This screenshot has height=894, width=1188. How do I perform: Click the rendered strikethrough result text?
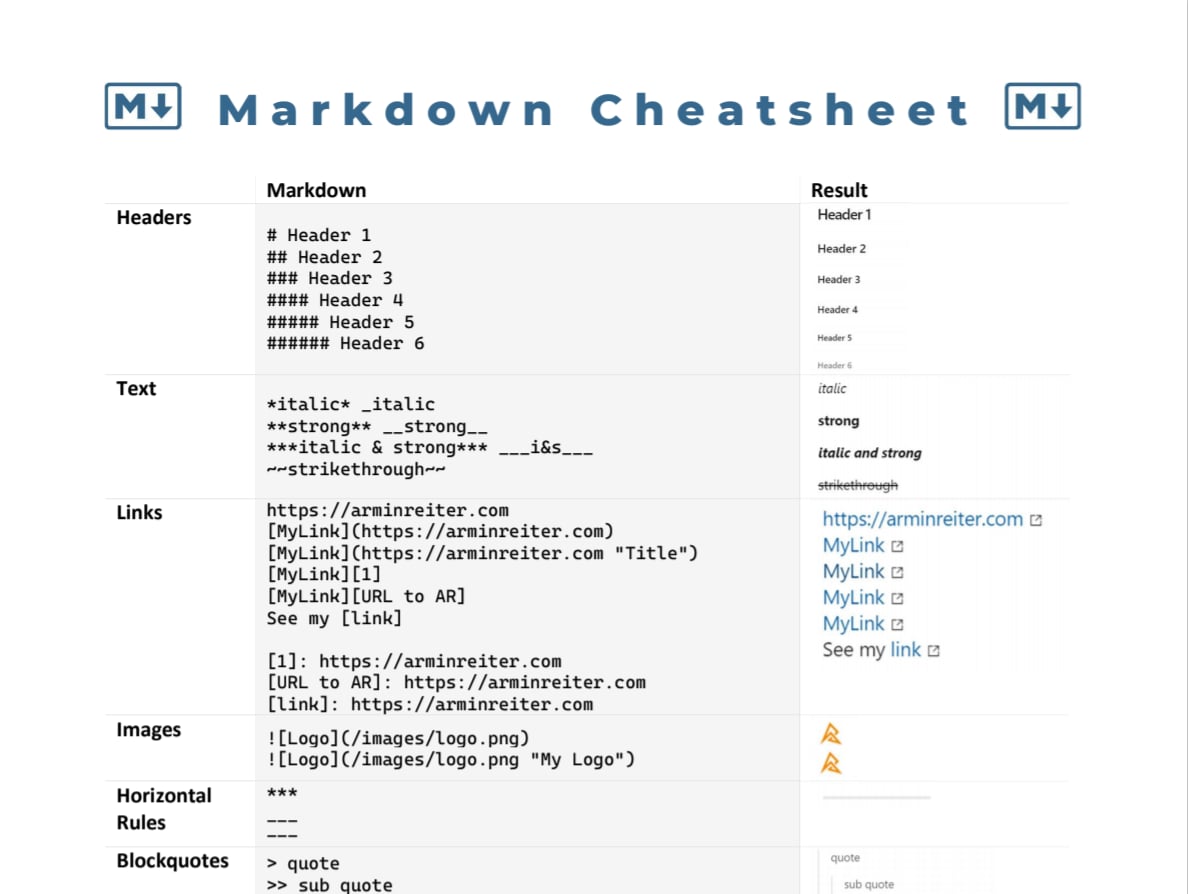[x=858, y=485]
